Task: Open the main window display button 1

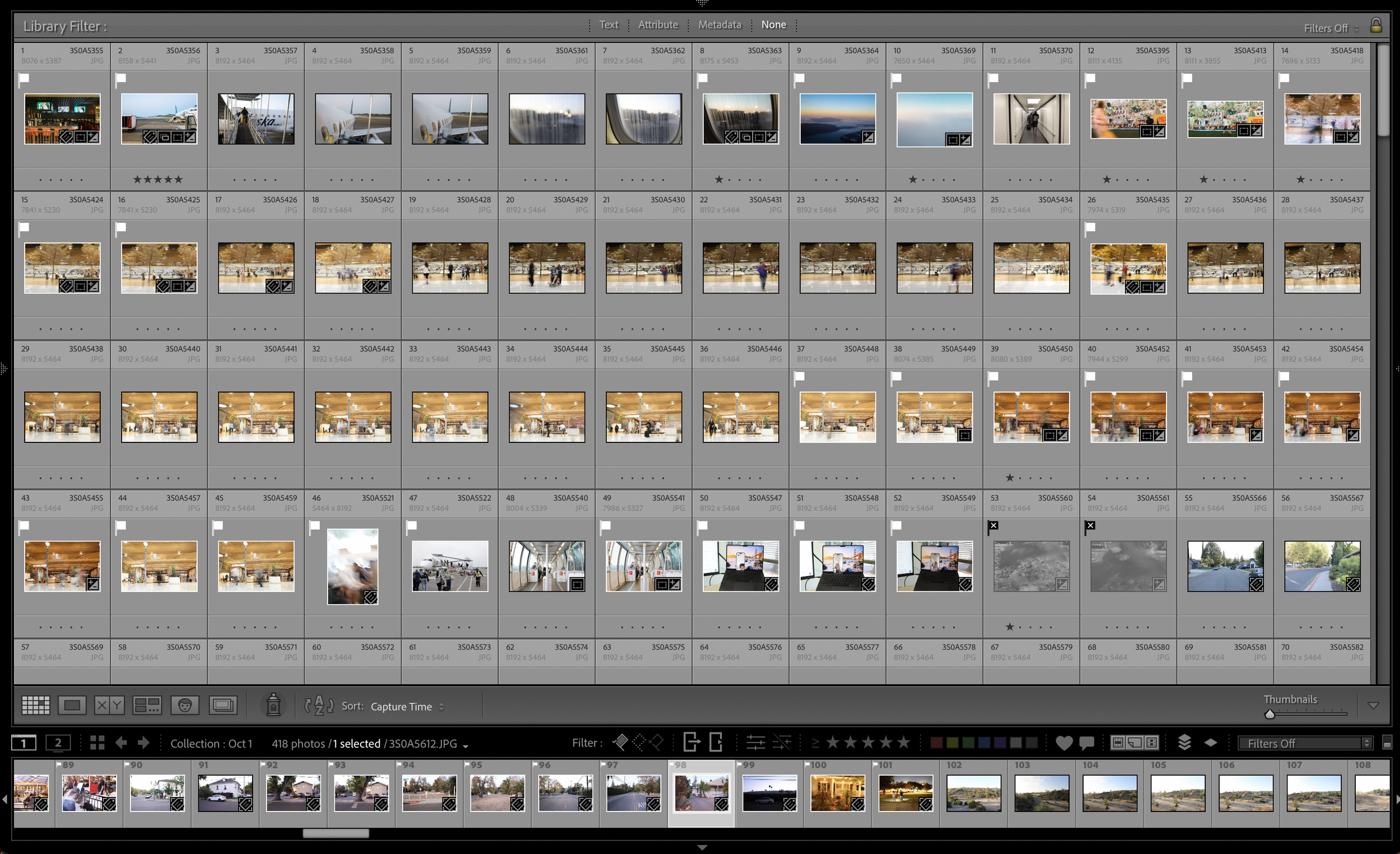Action: (x=24, y=743)
